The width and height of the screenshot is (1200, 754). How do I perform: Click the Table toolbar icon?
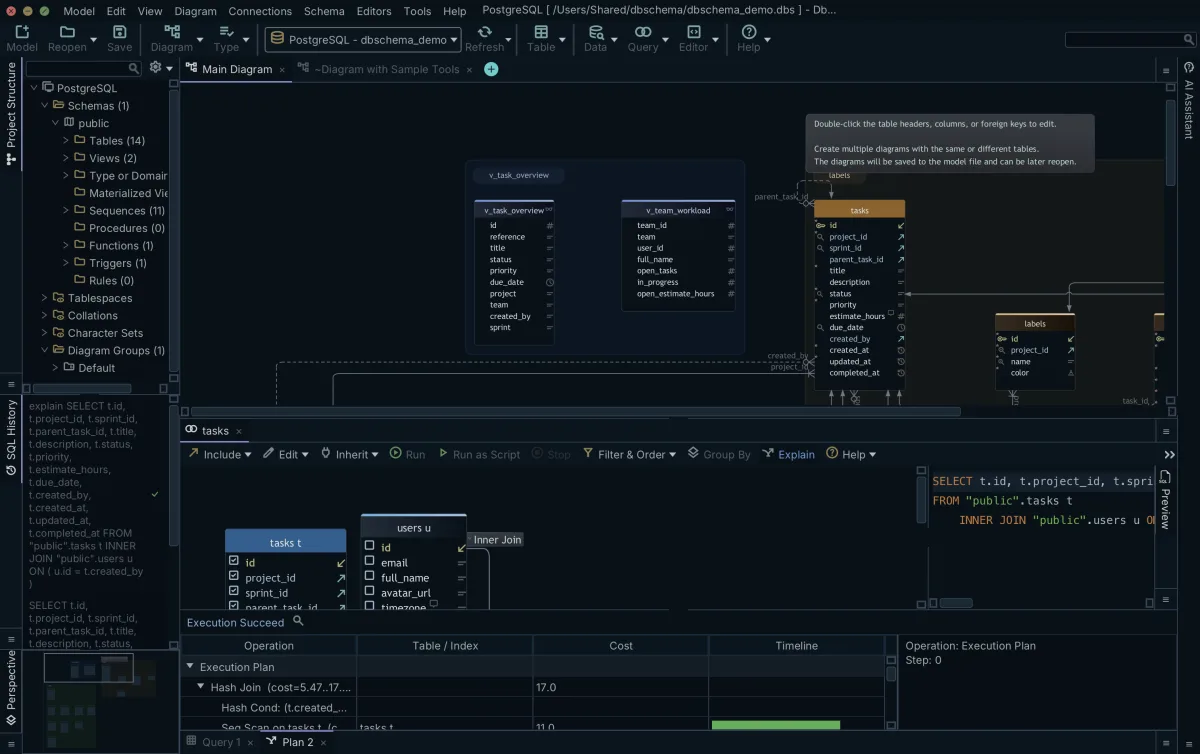(541, 32)
